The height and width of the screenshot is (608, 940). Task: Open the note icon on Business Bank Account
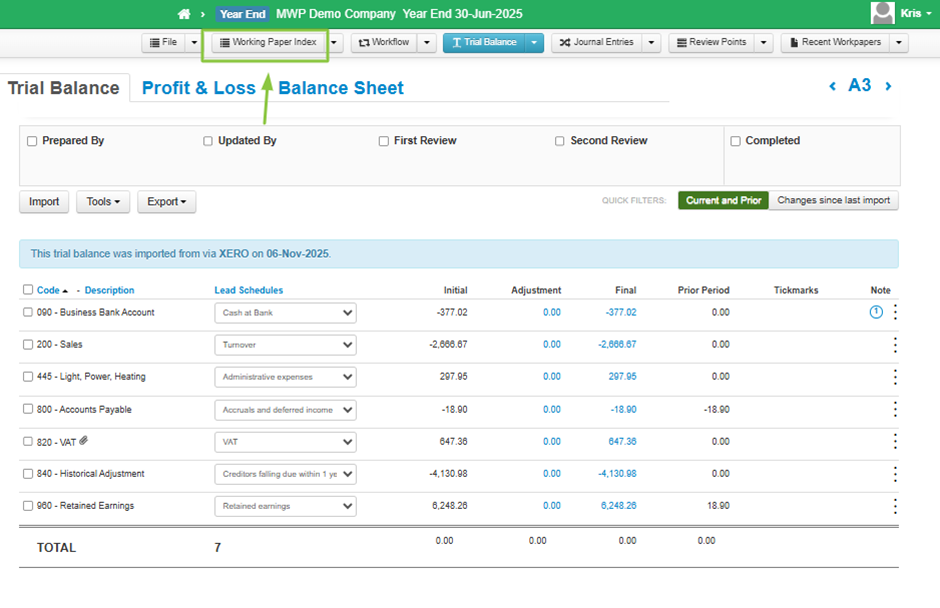point(876,312)
